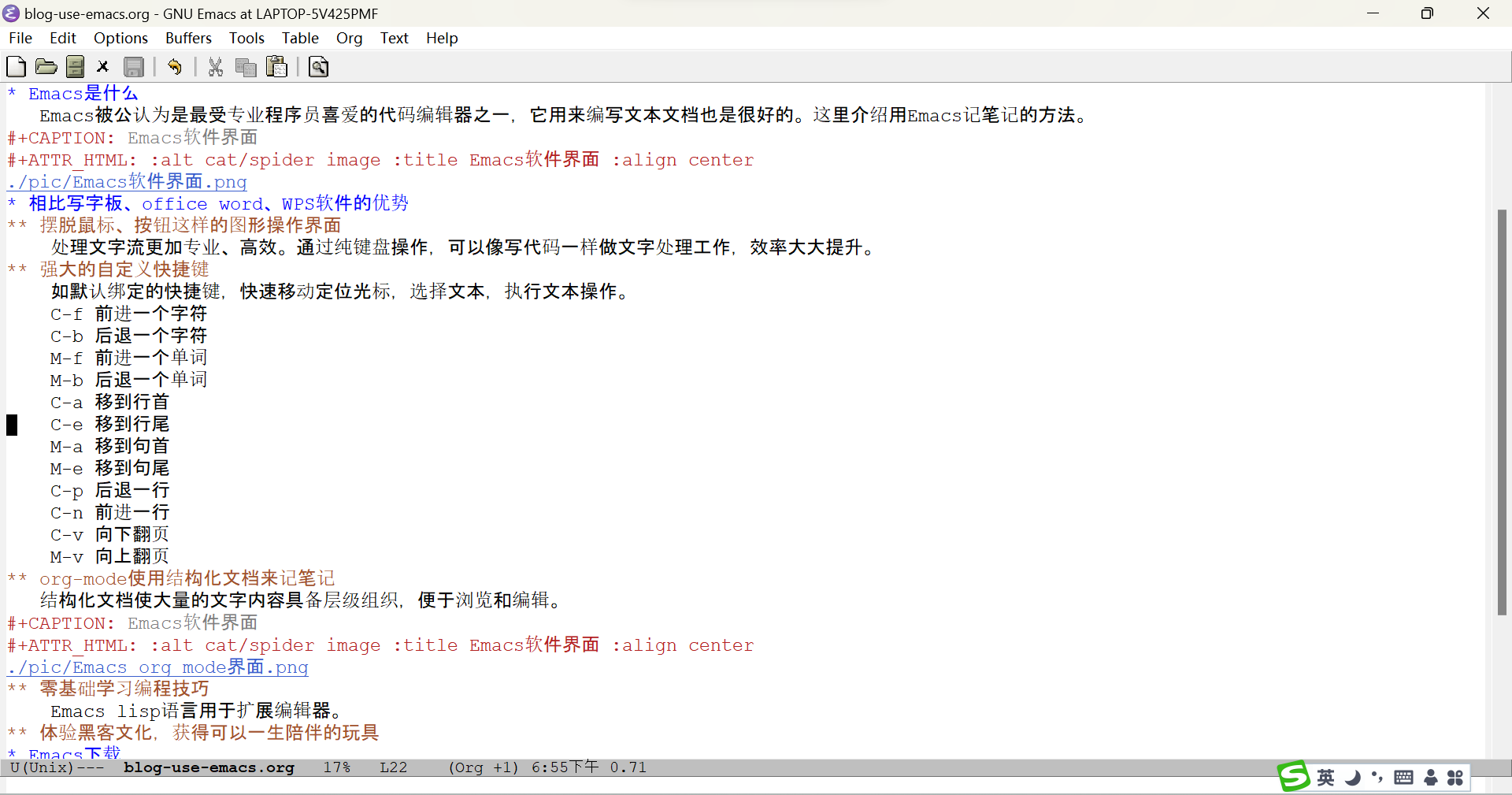The image size is (1512, 795).
Task: Toggle Sogou punctuation mode icon
Action: point(1377,778)
